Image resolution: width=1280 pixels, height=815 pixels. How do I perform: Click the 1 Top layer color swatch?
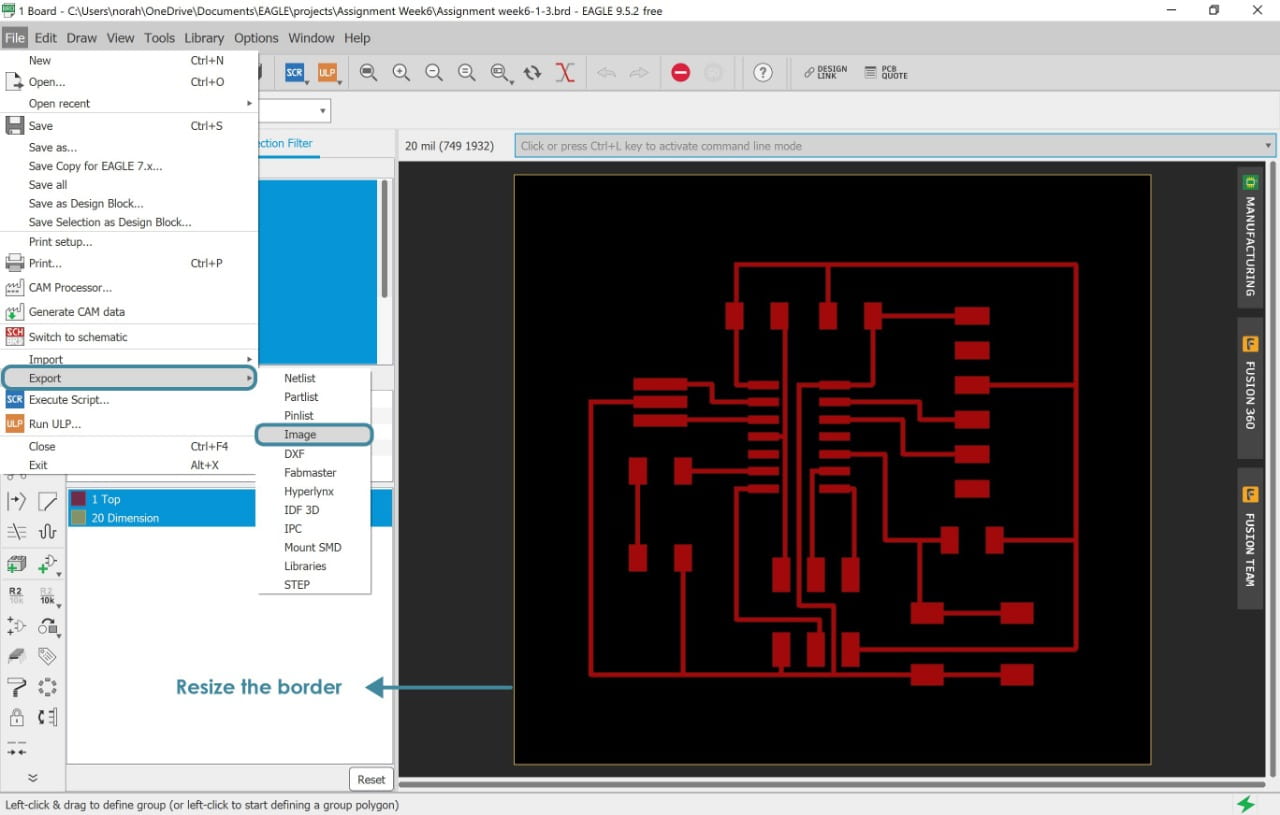78,499
